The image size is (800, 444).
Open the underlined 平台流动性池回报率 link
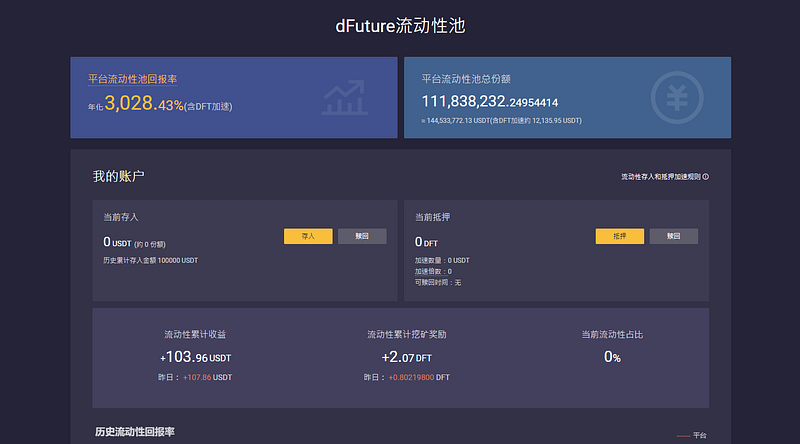[x=133, y=79]
